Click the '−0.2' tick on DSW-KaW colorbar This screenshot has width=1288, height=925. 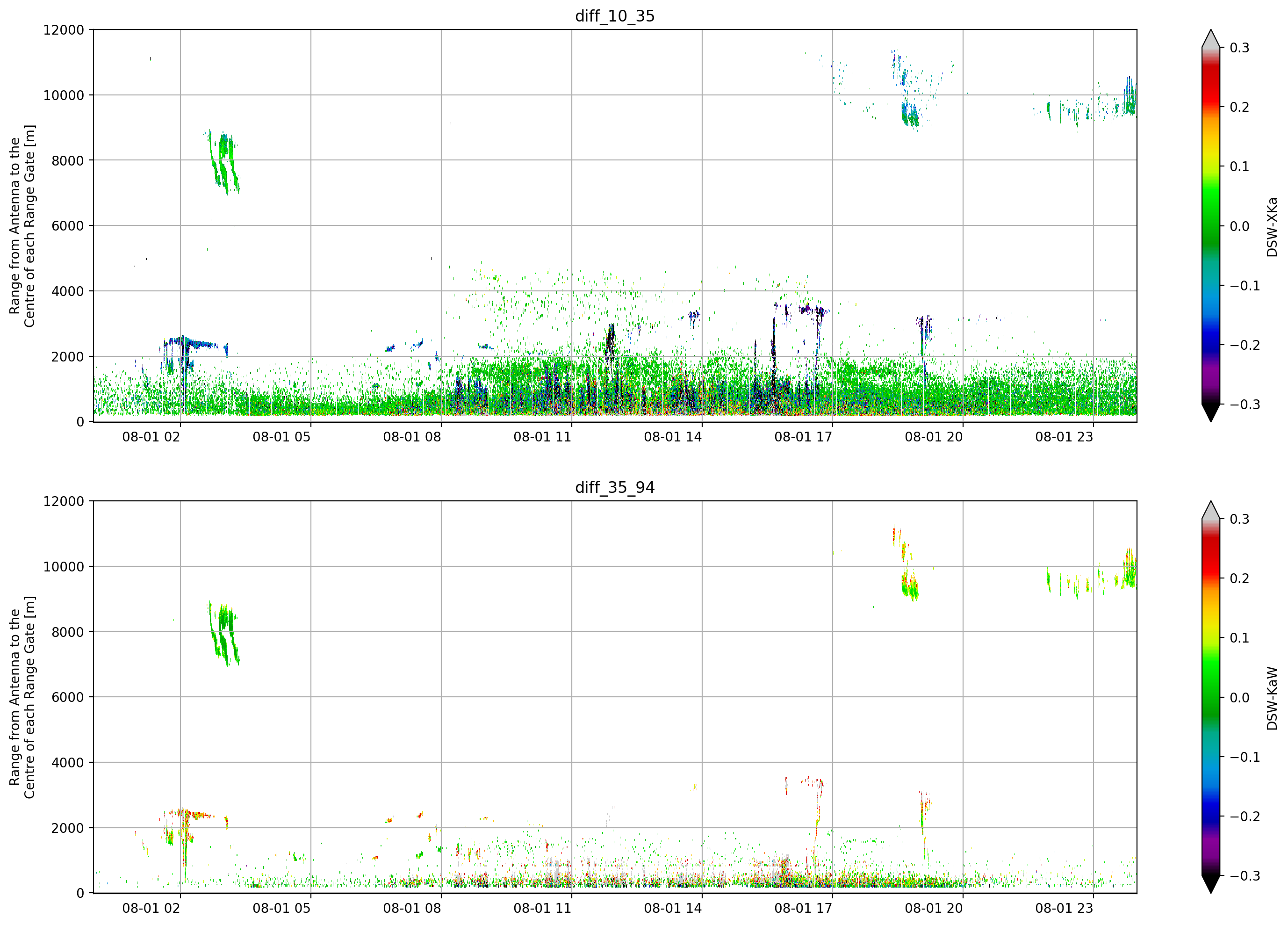[x=1245, y=817]
